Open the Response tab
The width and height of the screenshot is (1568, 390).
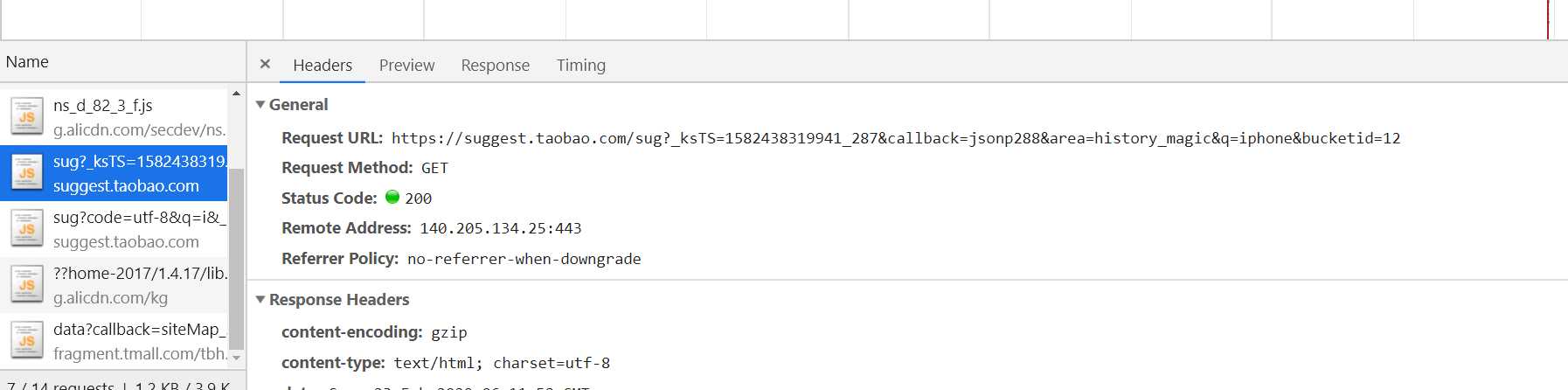[x=496, y=65]
